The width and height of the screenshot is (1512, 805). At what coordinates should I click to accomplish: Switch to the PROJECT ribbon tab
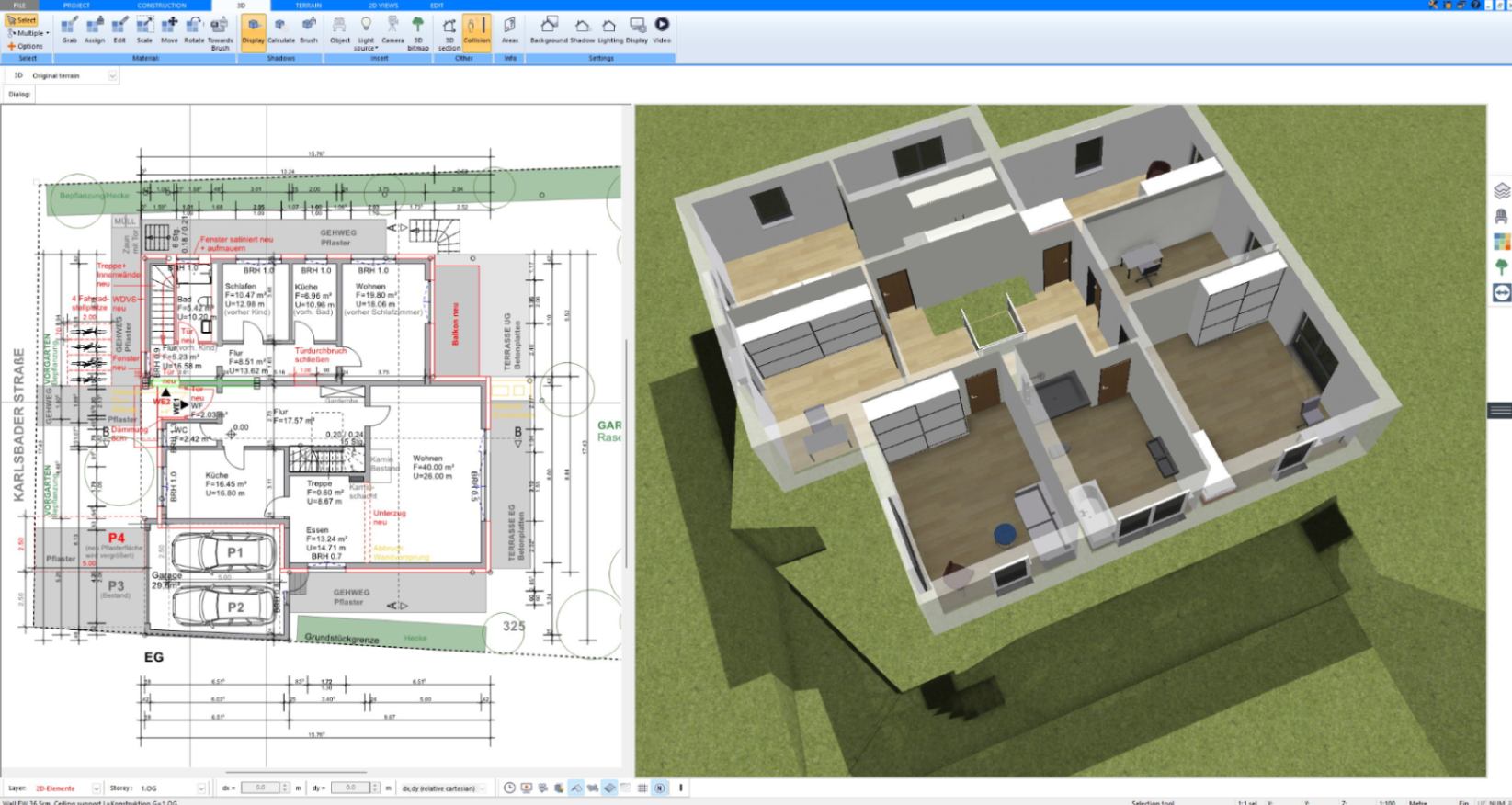(x=76, y=6)
